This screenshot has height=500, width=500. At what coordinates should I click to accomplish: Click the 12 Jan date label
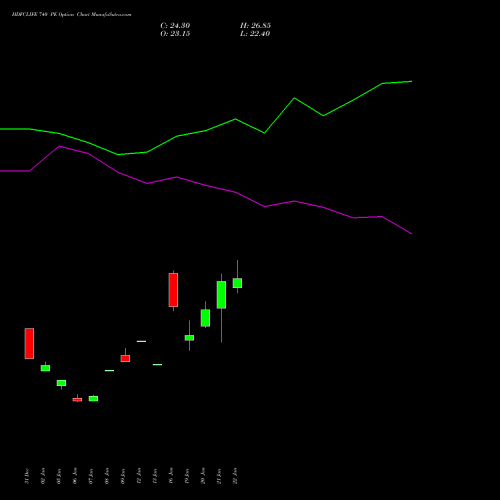[139, 476]
